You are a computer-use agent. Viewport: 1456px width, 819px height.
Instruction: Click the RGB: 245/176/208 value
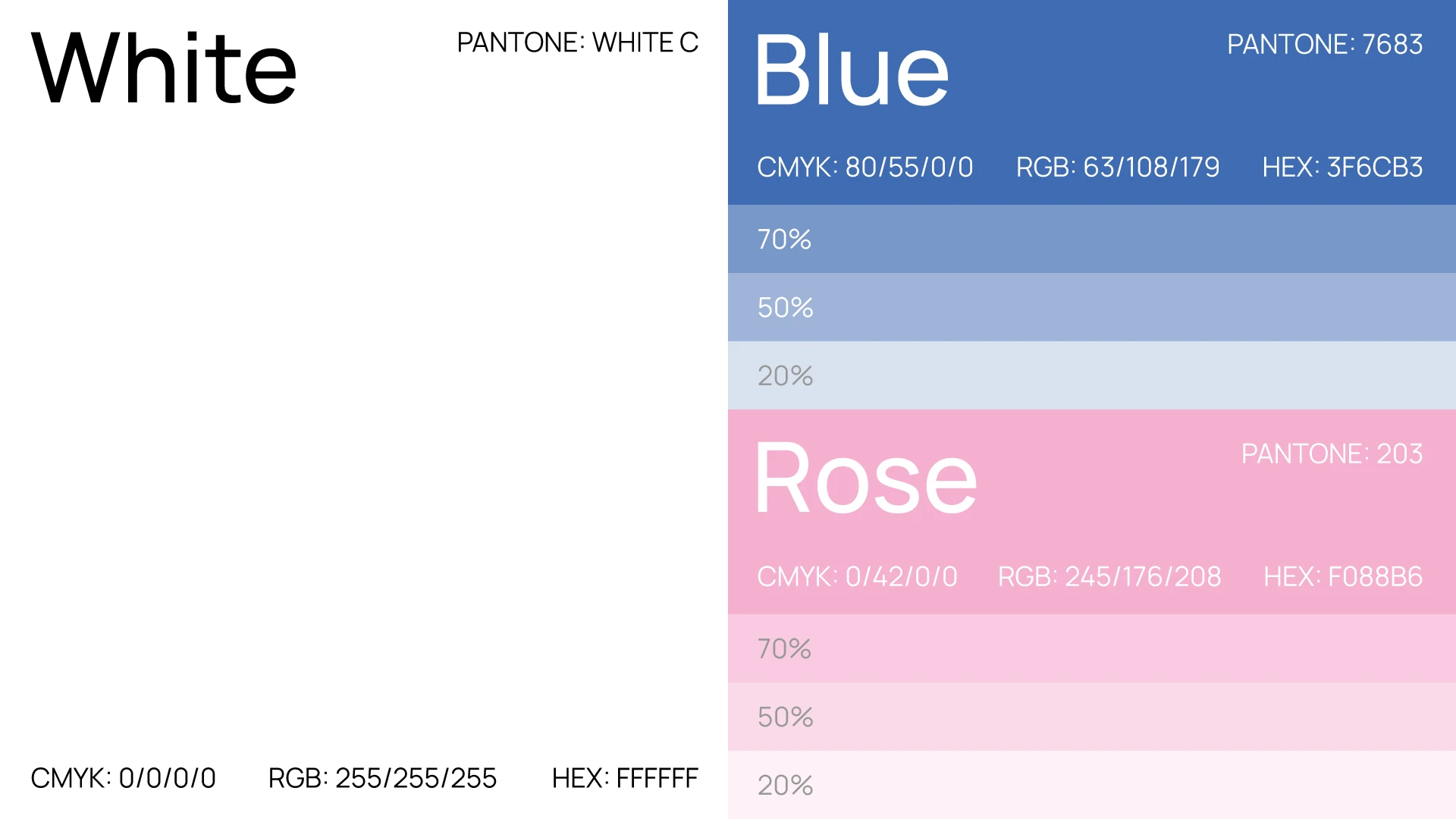1109,577
